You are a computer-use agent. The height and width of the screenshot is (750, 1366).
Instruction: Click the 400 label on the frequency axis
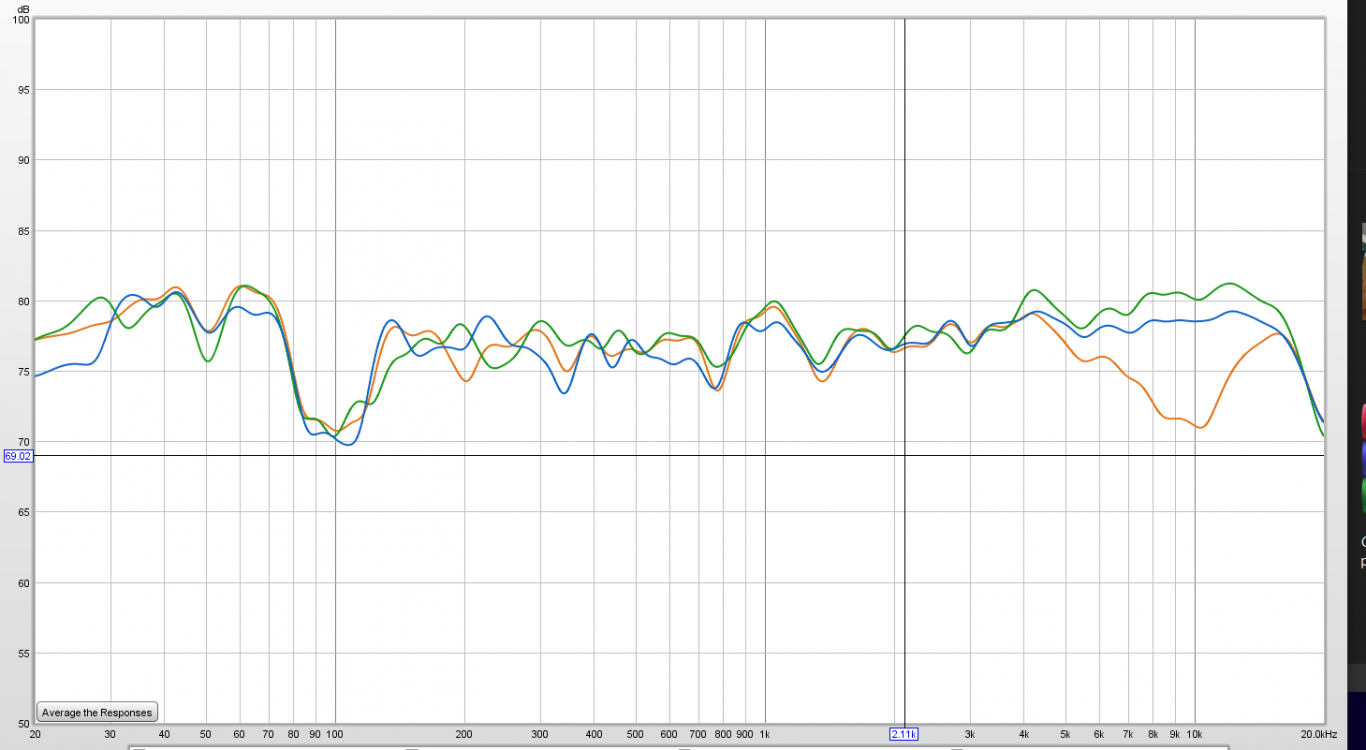tap(594, 734)
